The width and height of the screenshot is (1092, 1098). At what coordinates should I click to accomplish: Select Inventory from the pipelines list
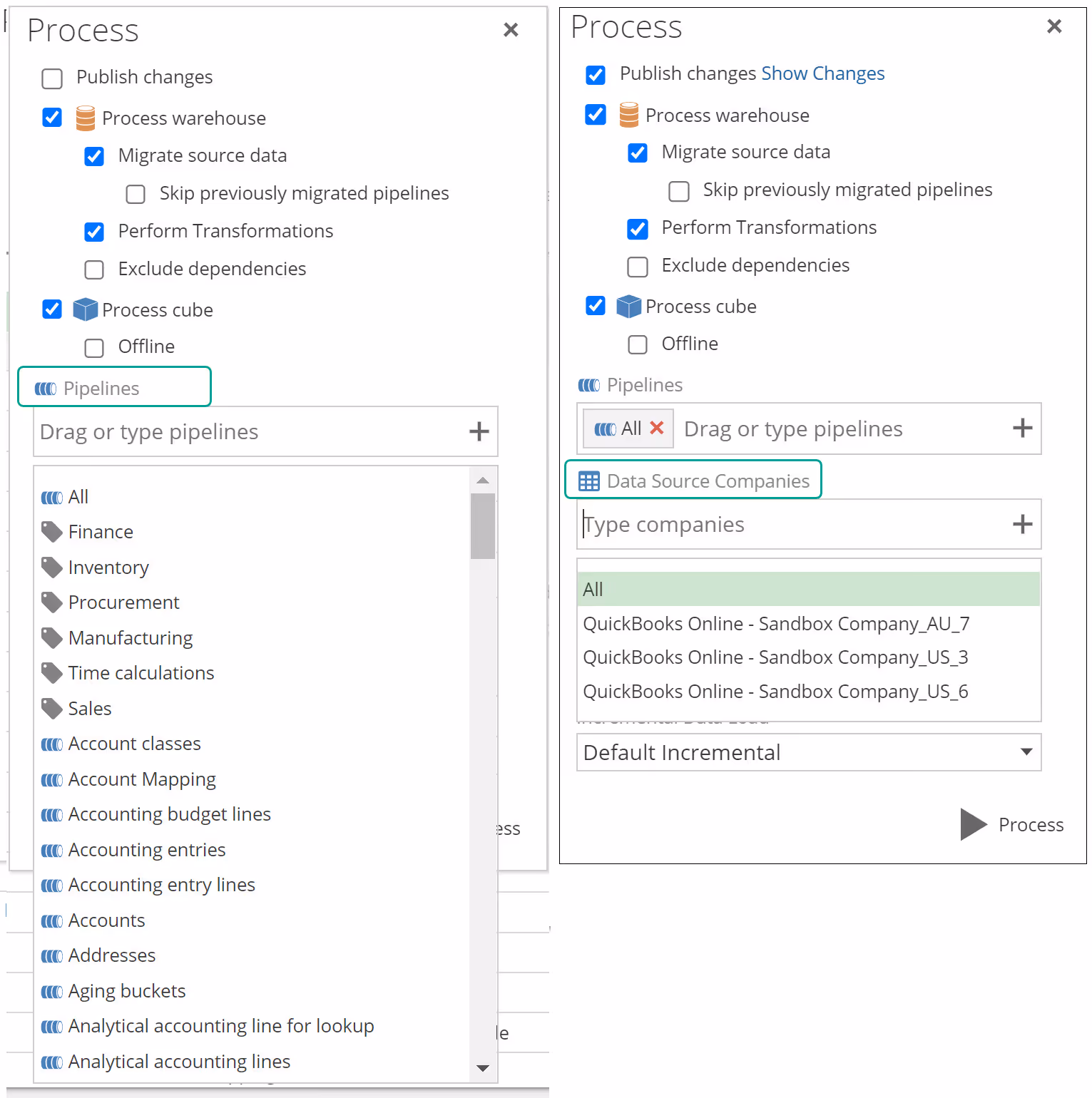[x=108, y=568]
